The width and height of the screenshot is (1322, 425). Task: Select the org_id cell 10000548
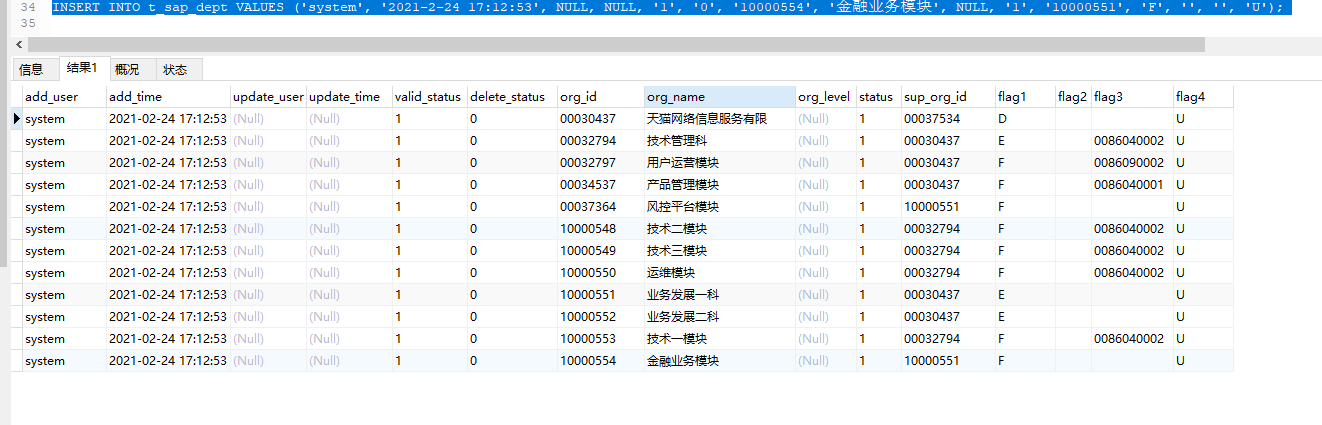600,229
